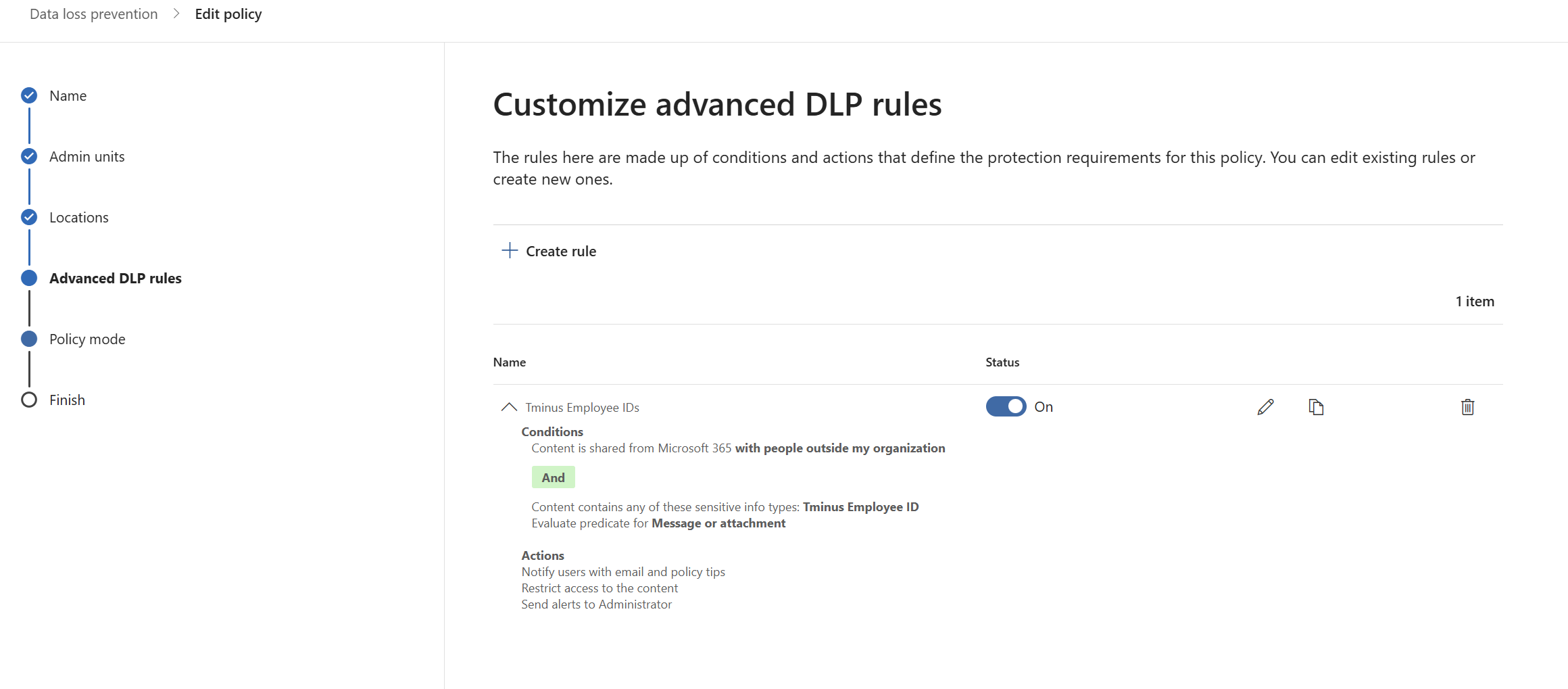Navigate to Data loss prevention breadcrumb

click(93, 14)
